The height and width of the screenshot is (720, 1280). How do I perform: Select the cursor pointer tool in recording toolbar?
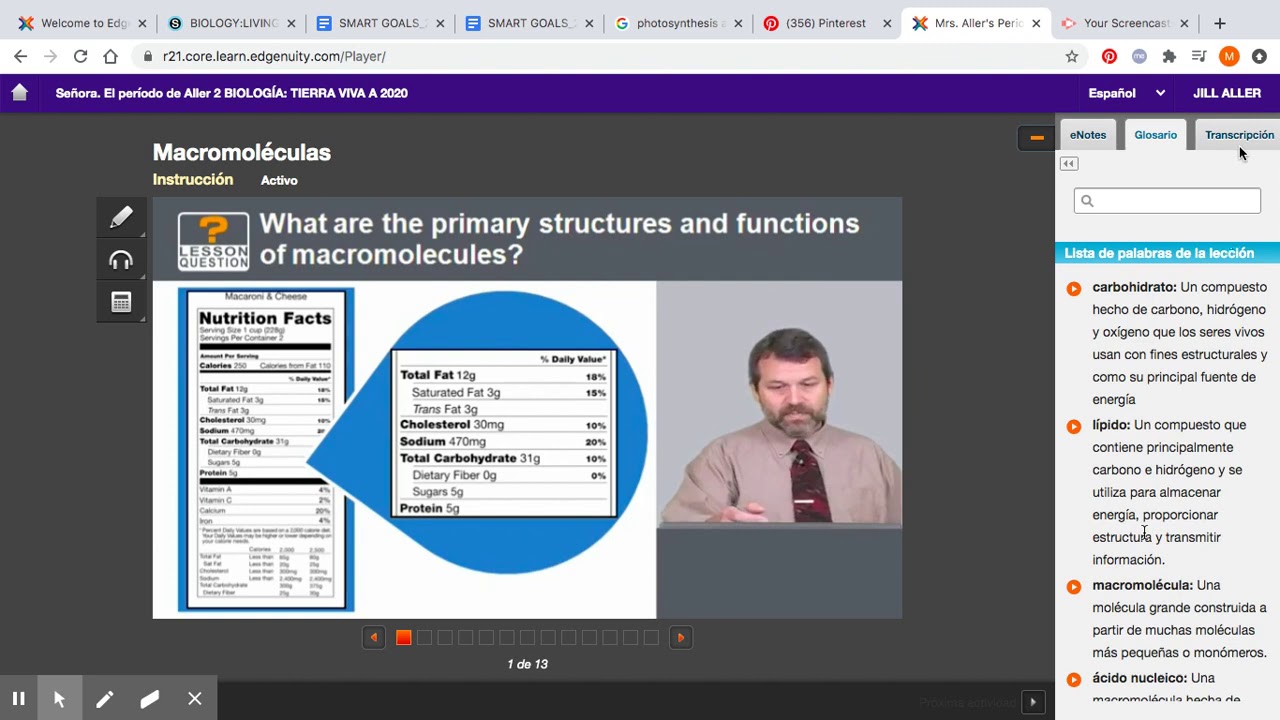pyautogui.click(x=59, y=699)
